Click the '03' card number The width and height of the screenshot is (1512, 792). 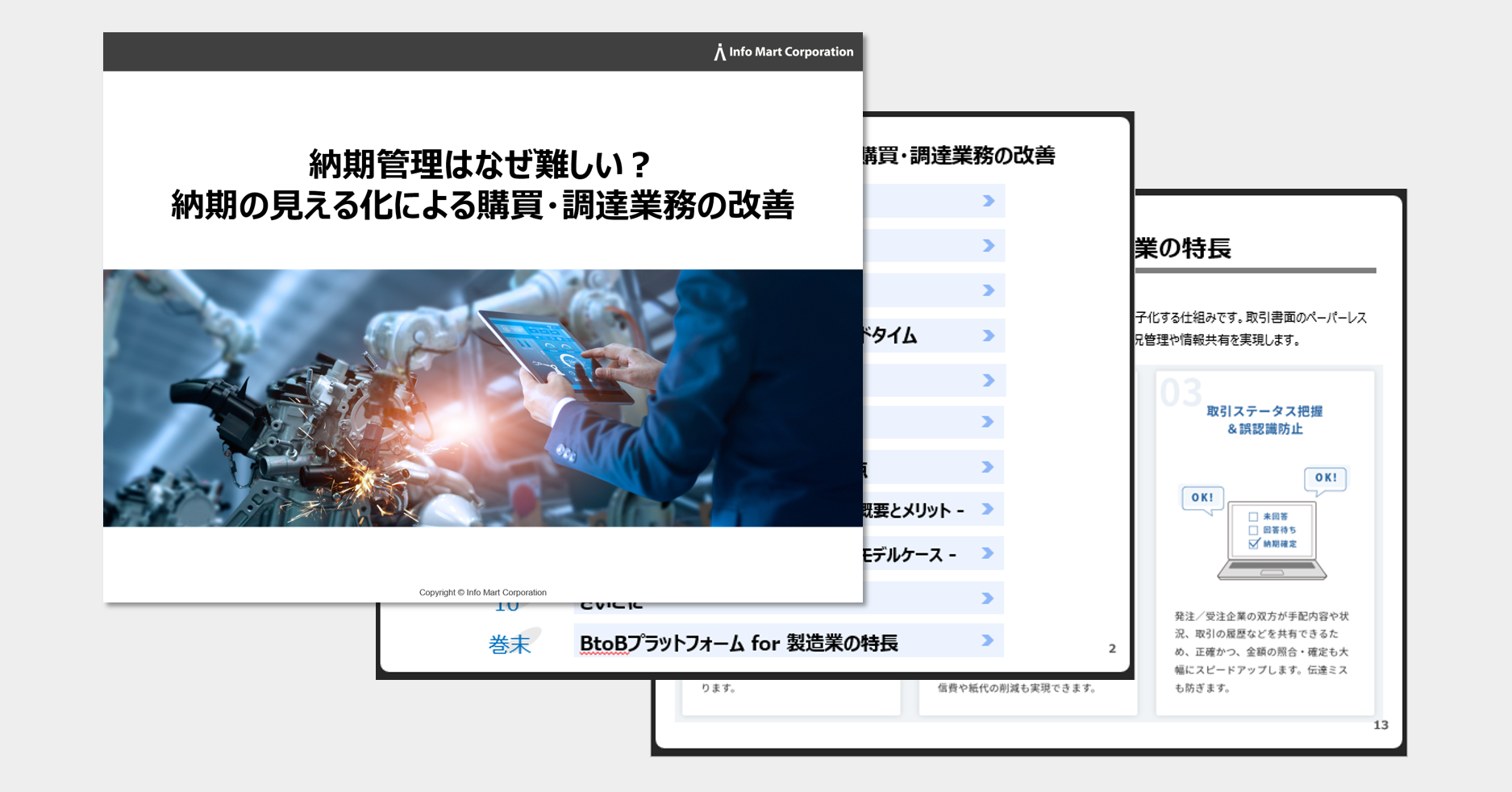click(x=1181, y=393)
